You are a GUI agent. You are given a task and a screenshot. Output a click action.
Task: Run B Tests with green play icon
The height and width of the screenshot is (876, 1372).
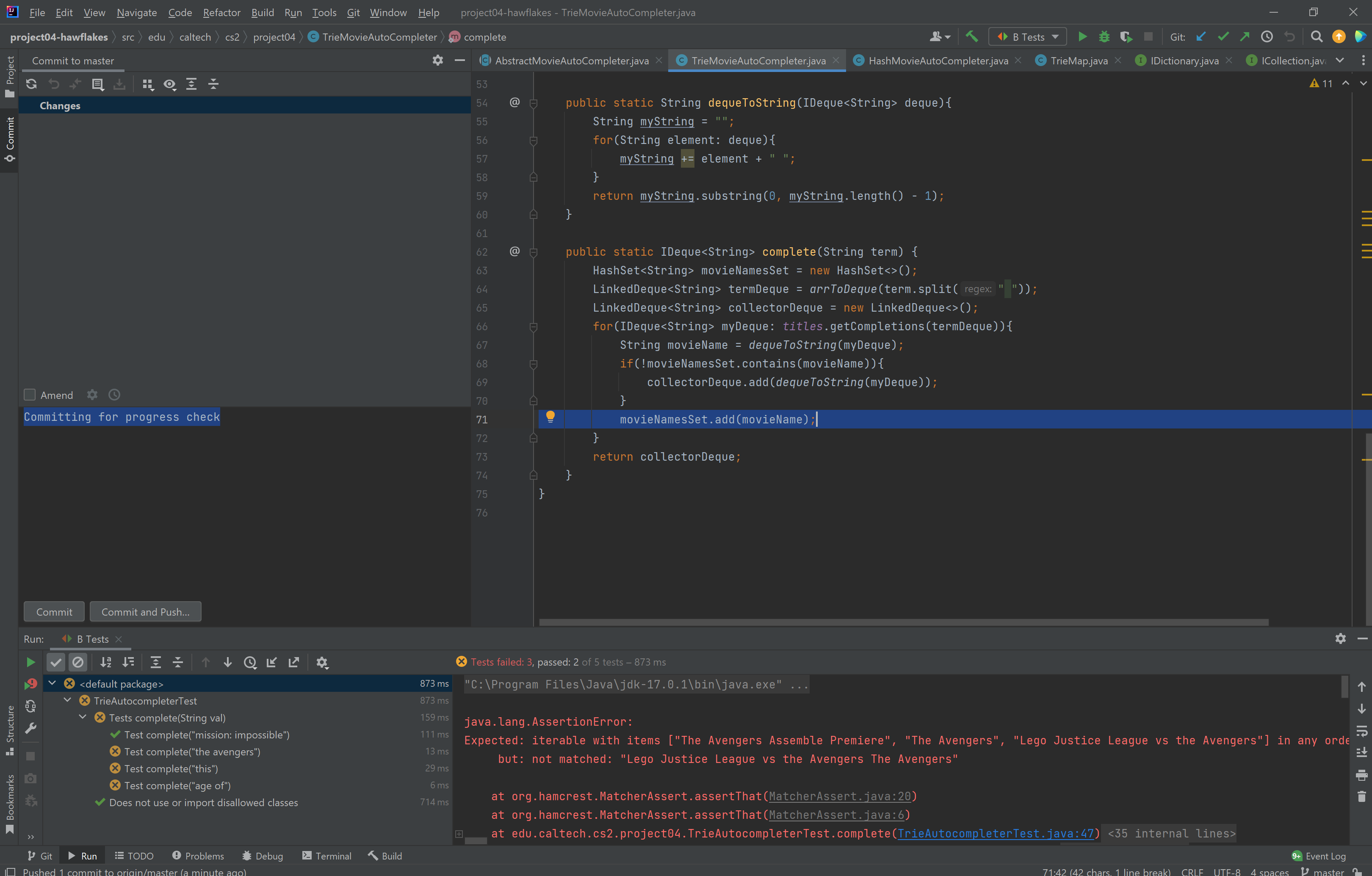1082,37
